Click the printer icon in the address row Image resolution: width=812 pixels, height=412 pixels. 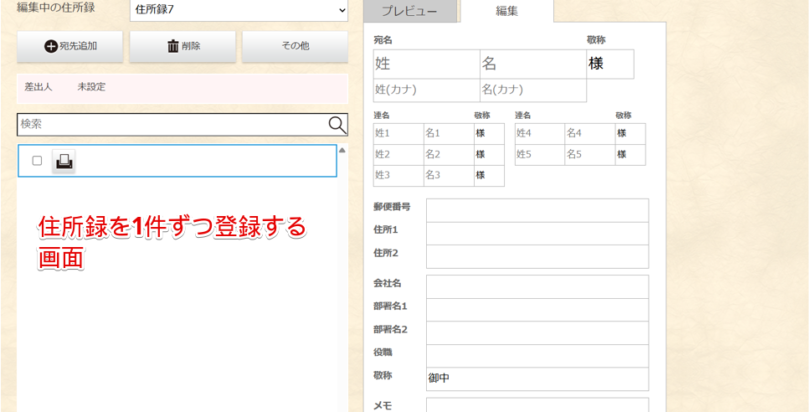(64, 161)
